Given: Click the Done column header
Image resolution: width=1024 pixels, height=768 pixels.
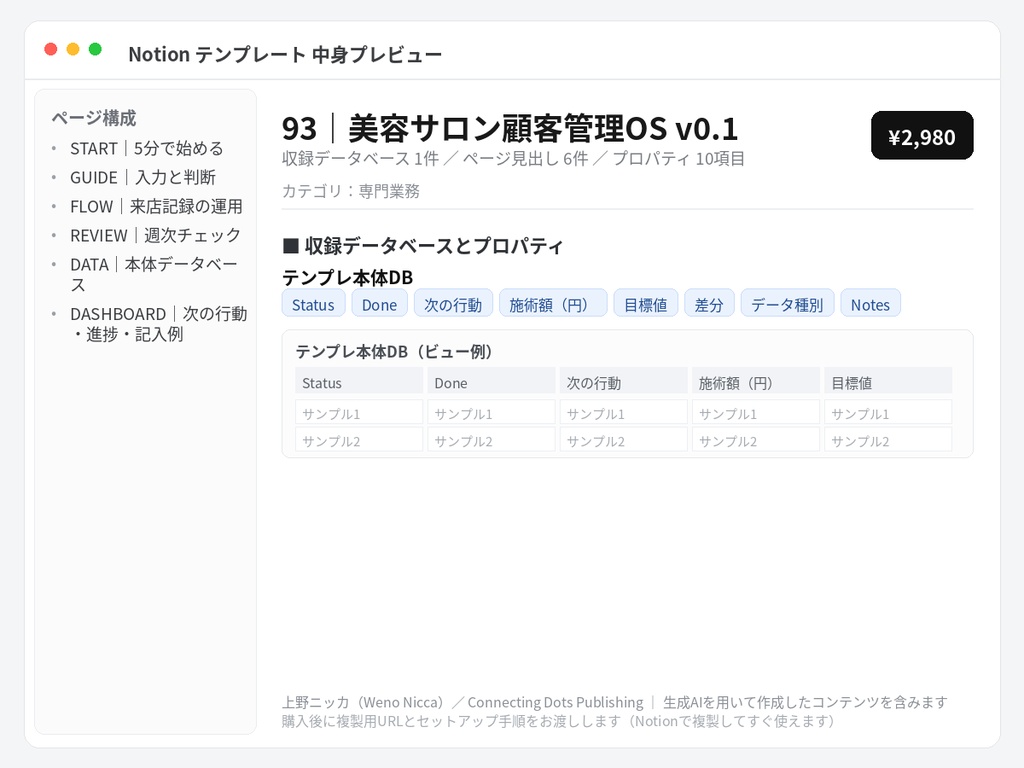Looking at the screenshot, I should pyautogui.click(x=491, y=382).
